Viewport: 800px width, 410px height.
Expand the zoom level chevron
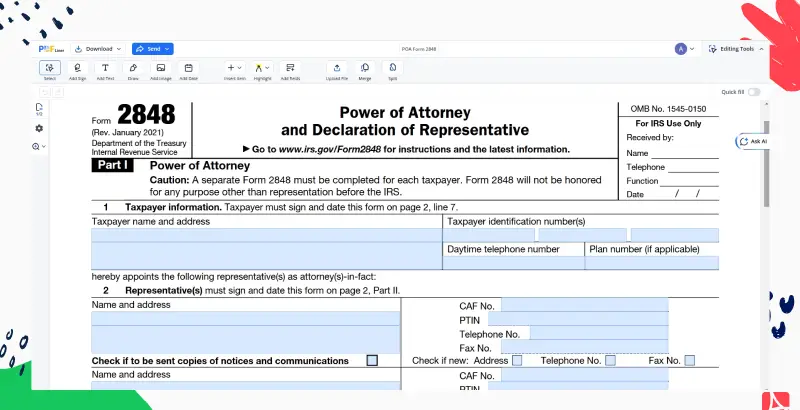(44, 146)
